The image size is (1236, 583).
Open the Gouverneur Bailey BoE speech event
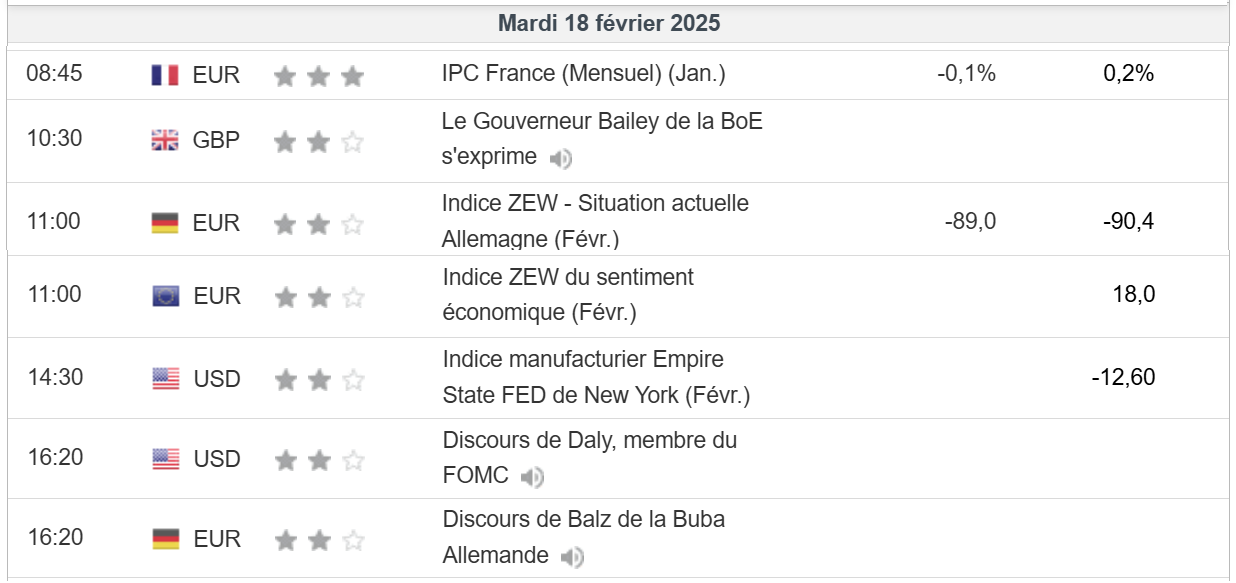pos(601,122)
